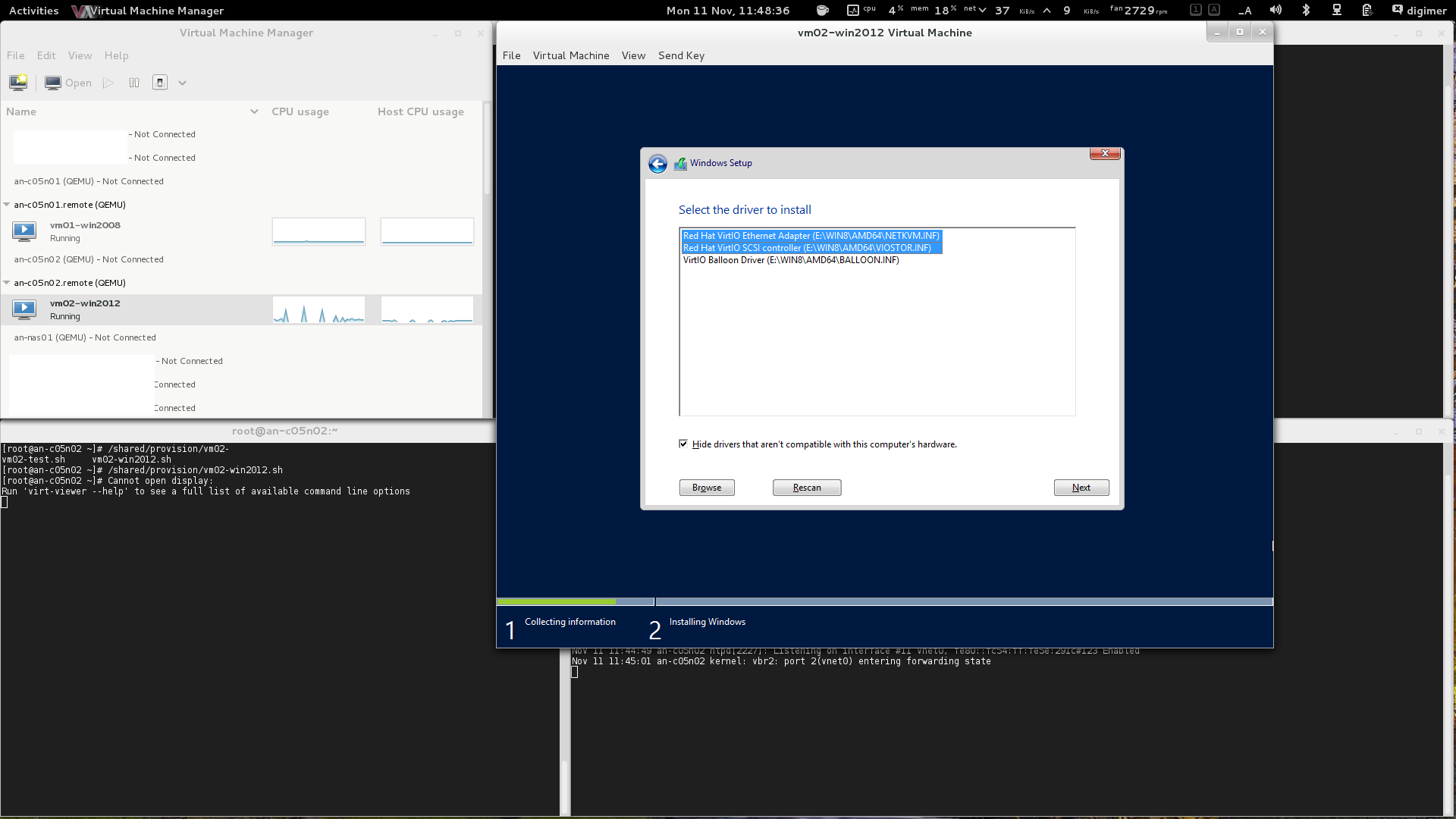
Task: Select VirtIO Balloon Driver entry
Action: [x=791, y=260]
